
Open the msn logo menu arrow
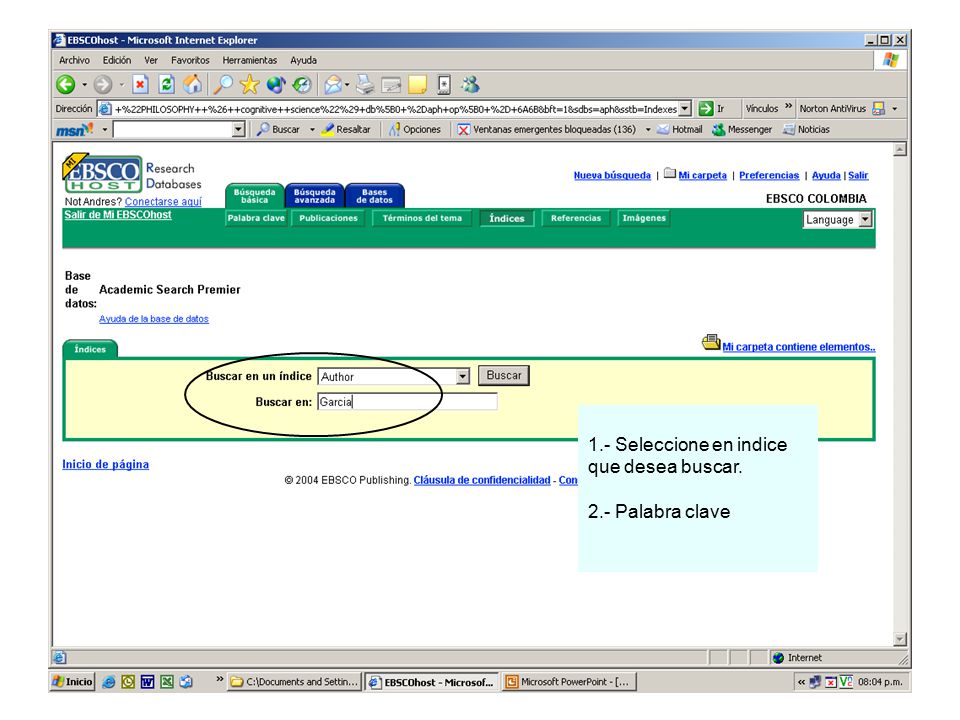(x=105, y=130)
